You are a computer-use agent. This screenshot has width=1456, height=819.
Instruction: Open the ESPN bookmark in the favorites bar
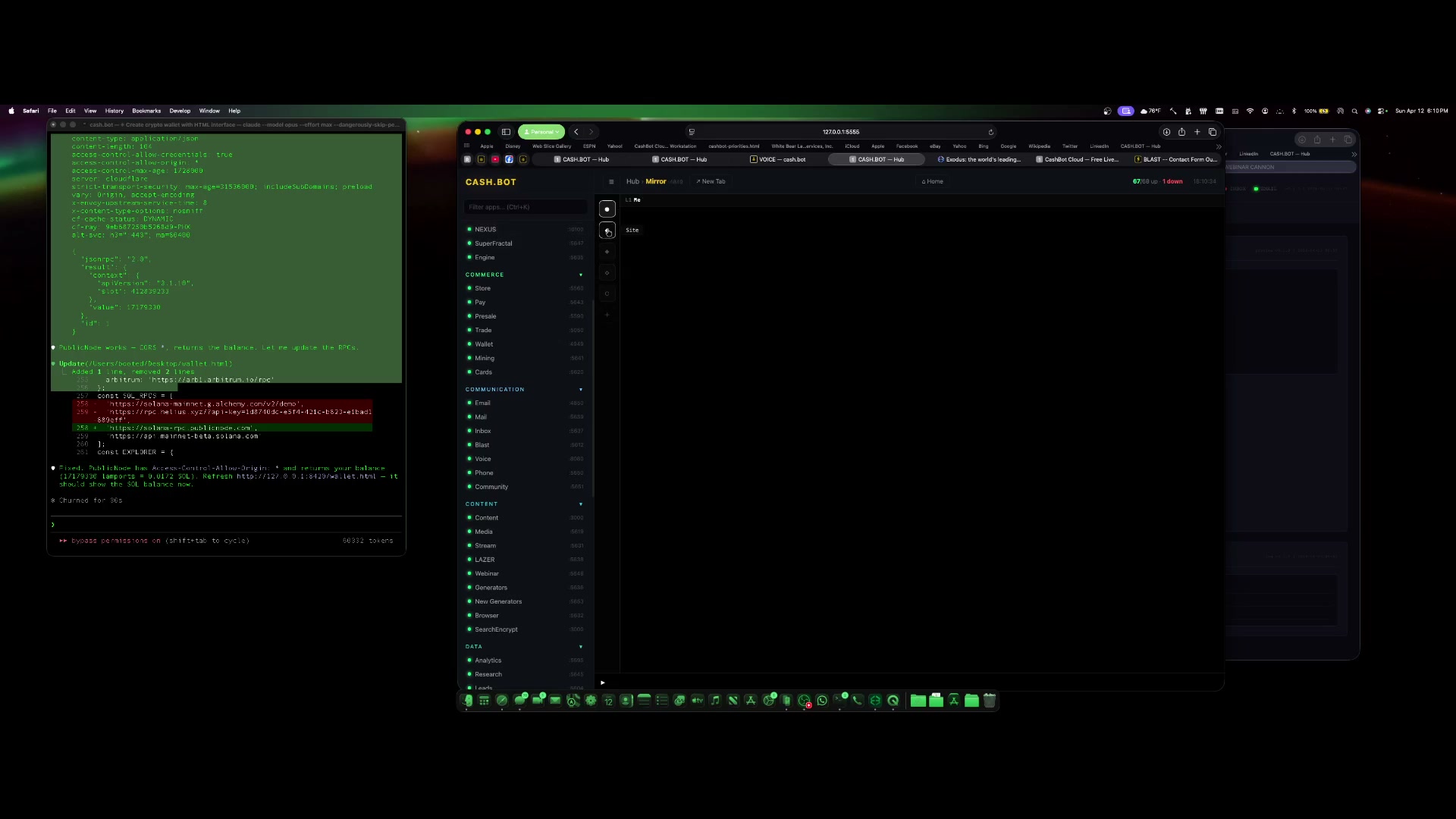tap(589, 146)
